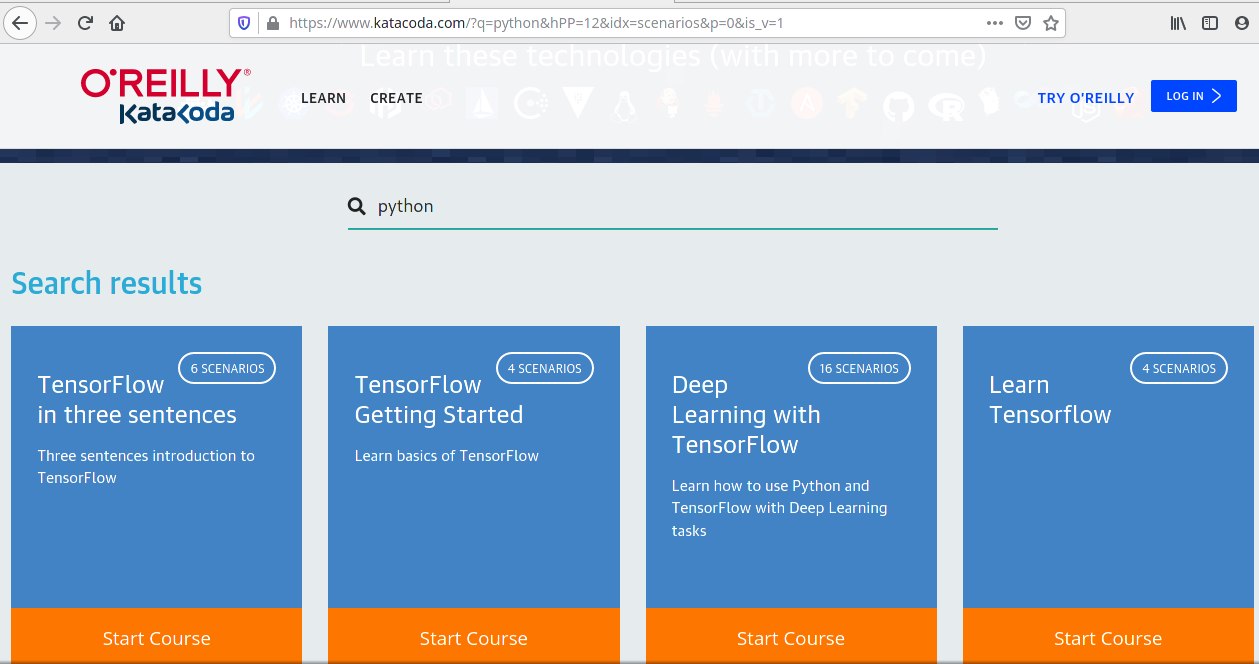Save page to Pocket icon
Viewport: 1259px width, 664px height.
pyautogui.click(x=1023, y=22)
